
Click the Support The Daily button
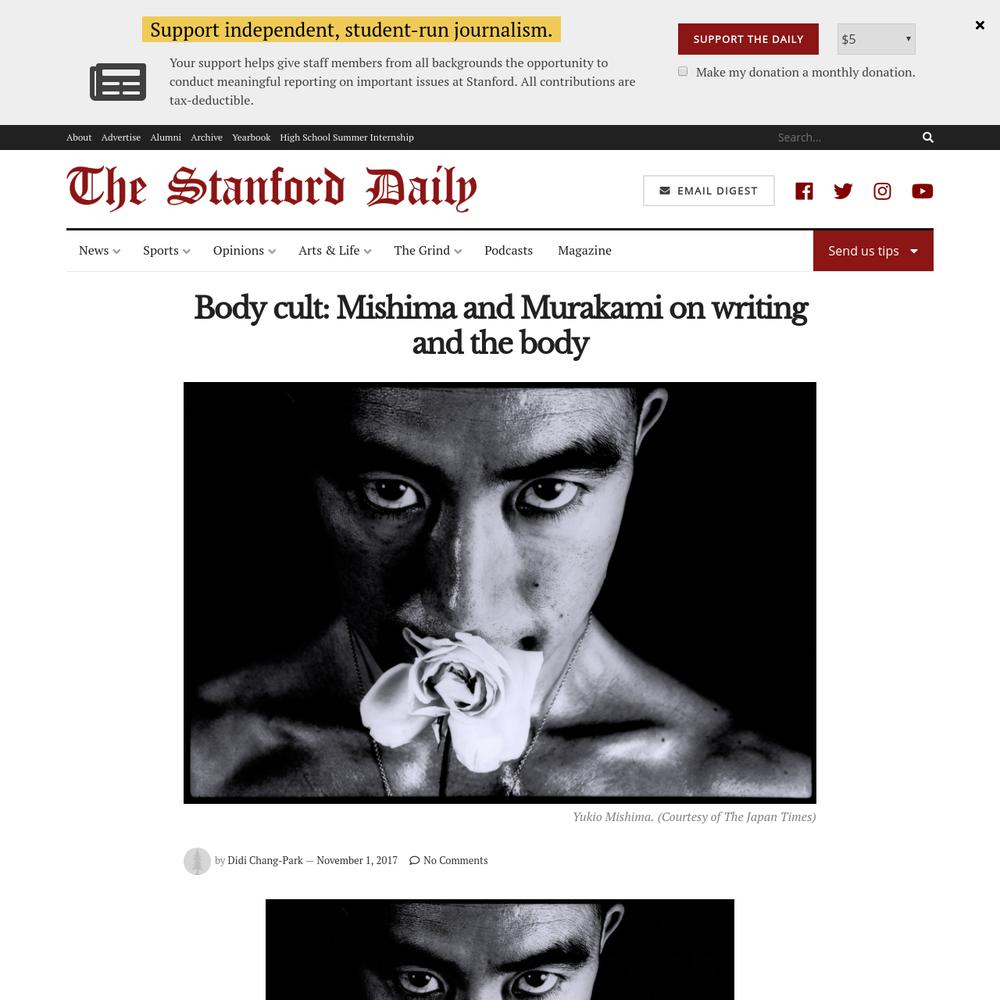[x=748, y=39]
